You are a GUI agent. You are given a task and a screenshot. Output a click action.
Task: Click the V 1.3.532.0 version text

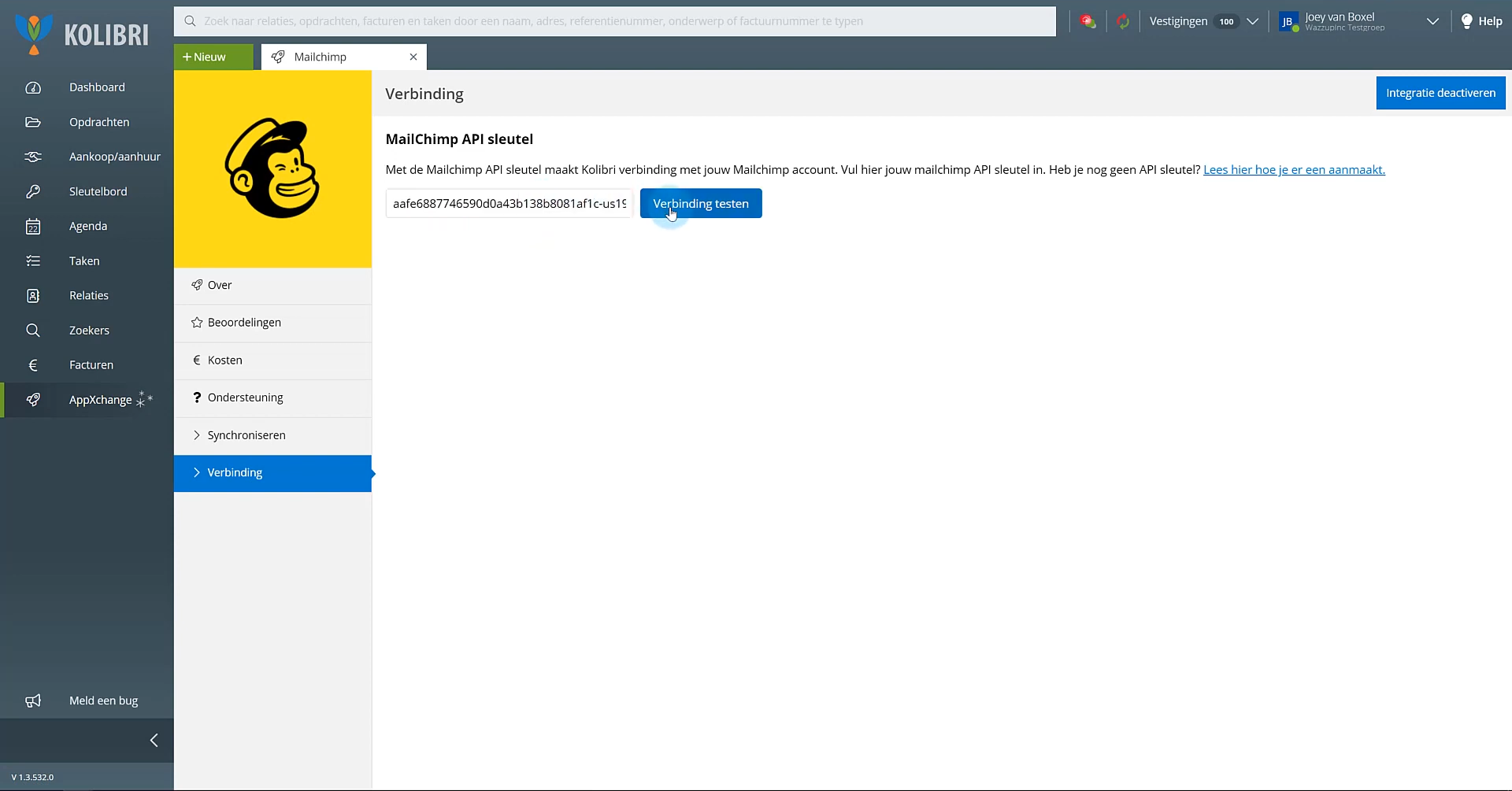pos(32,777)
